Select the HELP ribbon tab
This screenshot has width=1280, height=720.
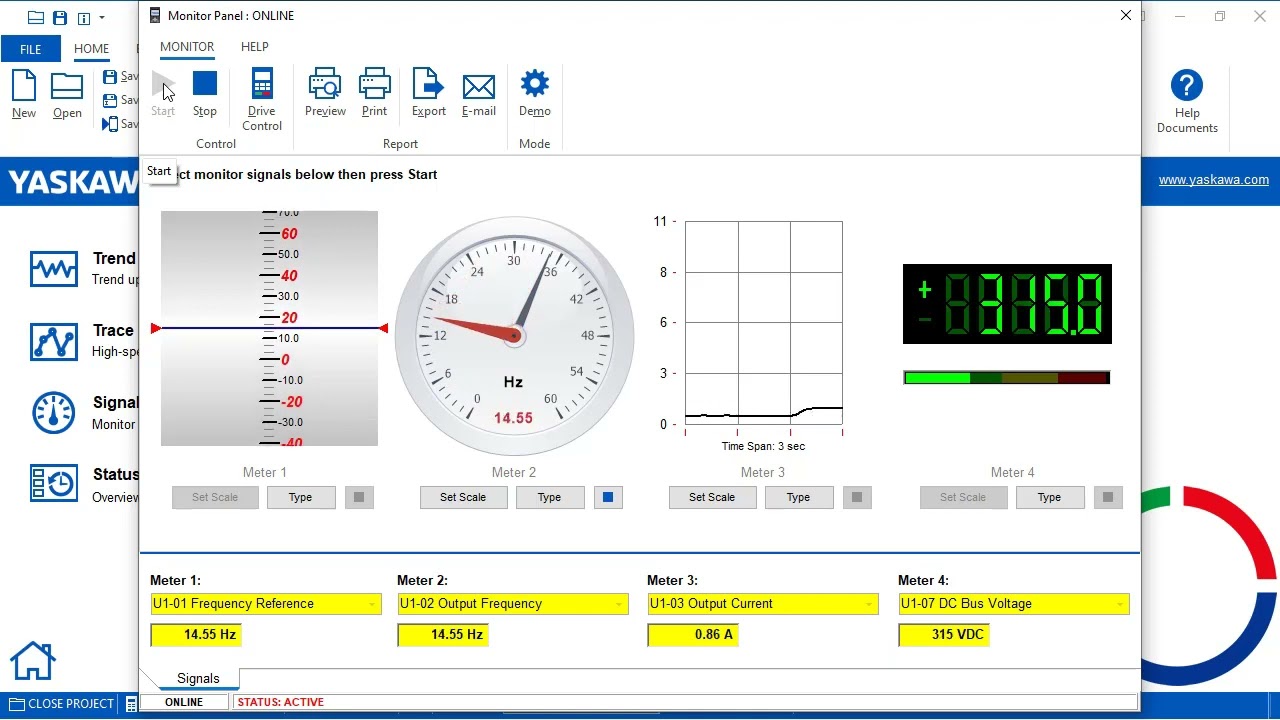(x=254, y=46)
